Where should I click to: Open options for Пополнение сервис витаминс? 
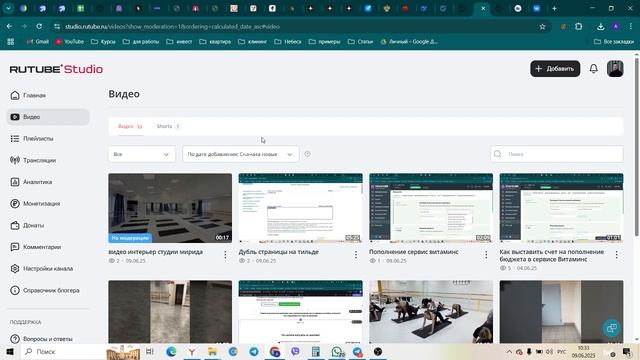(x=486, y=255)
